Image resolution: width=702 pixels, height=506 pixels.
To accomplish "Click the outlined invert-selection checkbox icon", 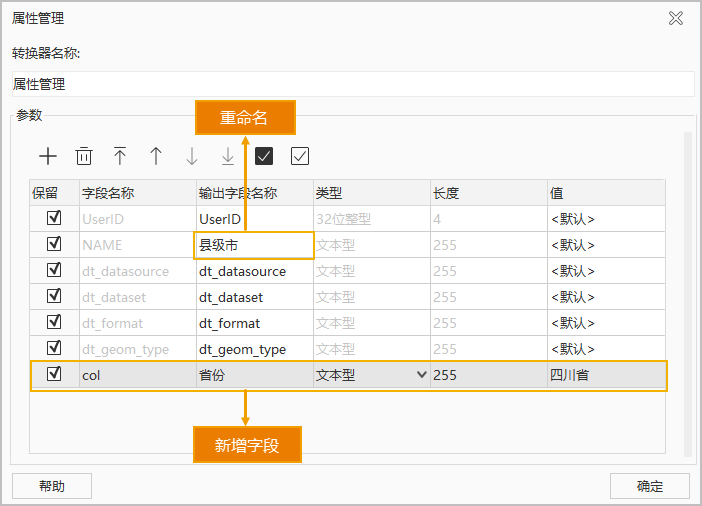I will 300,156.
